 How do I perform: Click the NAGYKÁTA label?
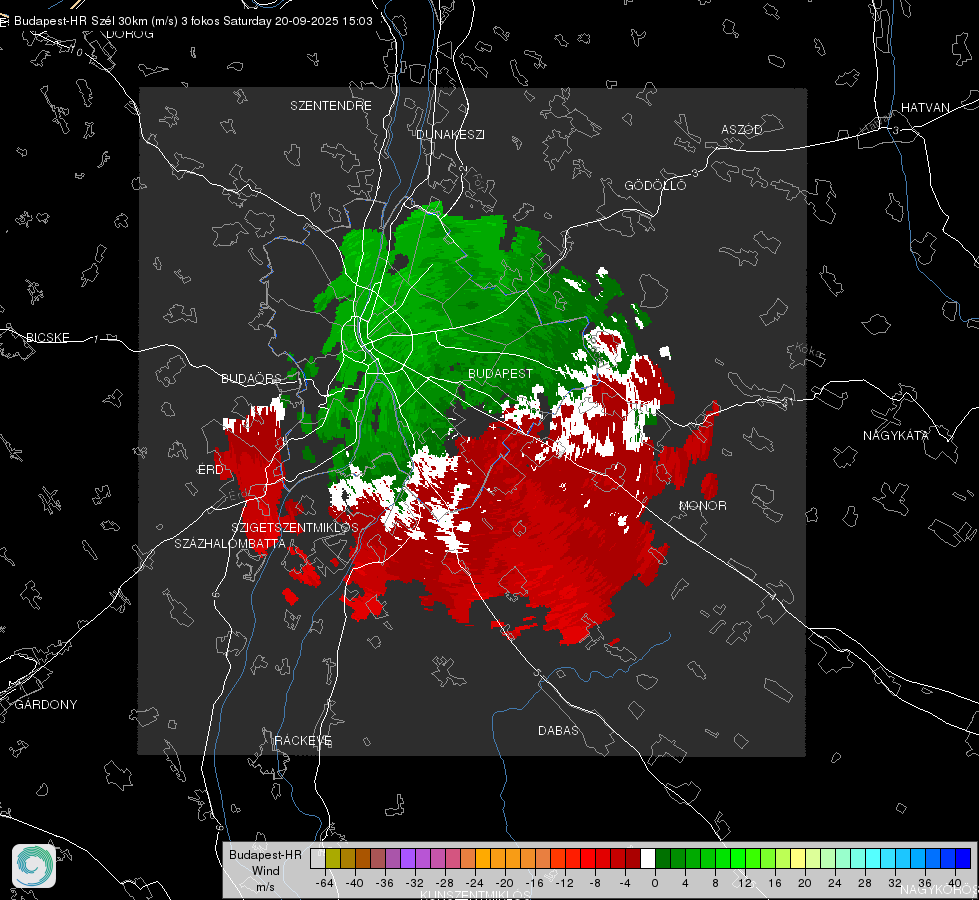(895, 435)
